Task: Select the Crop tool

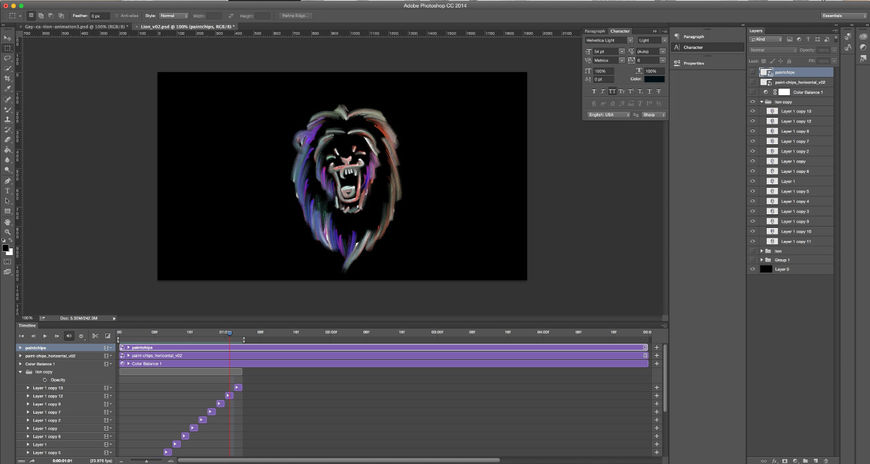Action: click(7, 78)
